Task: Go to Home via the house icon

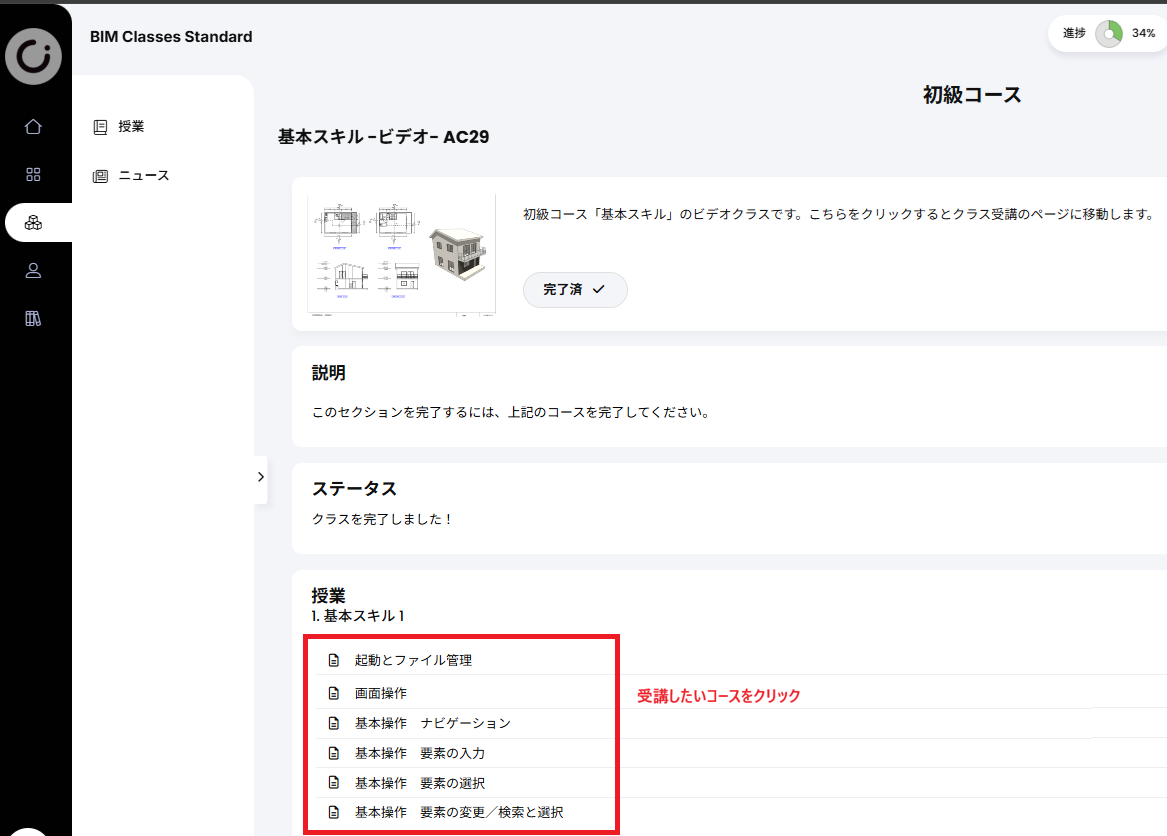Action: 33,127
